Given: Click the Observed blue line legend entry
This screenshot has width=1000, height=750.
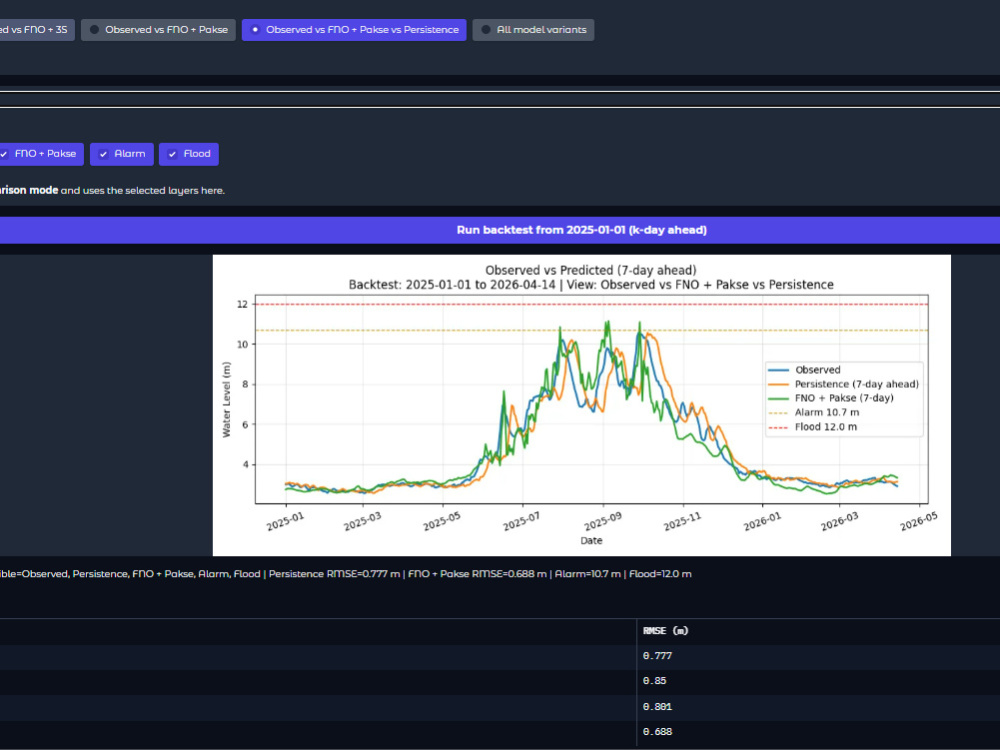Looking at the screenshot, I should coord(778,370).
